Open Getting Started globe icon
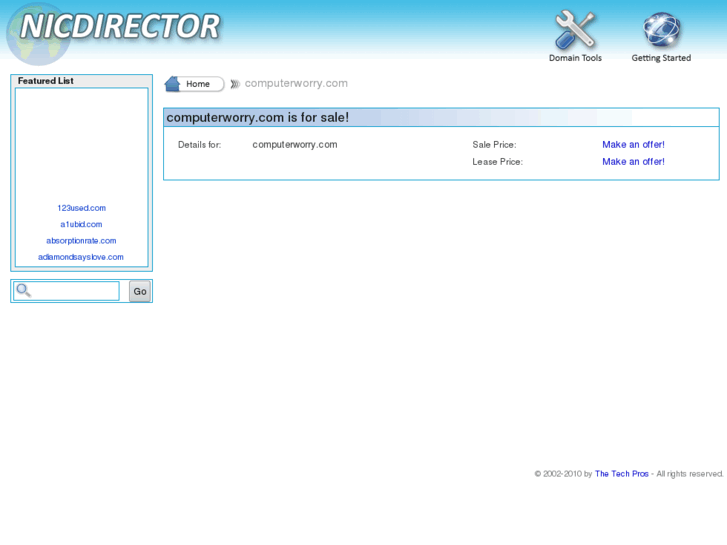This screenshot has width=727, height=545. pos(662,30)
